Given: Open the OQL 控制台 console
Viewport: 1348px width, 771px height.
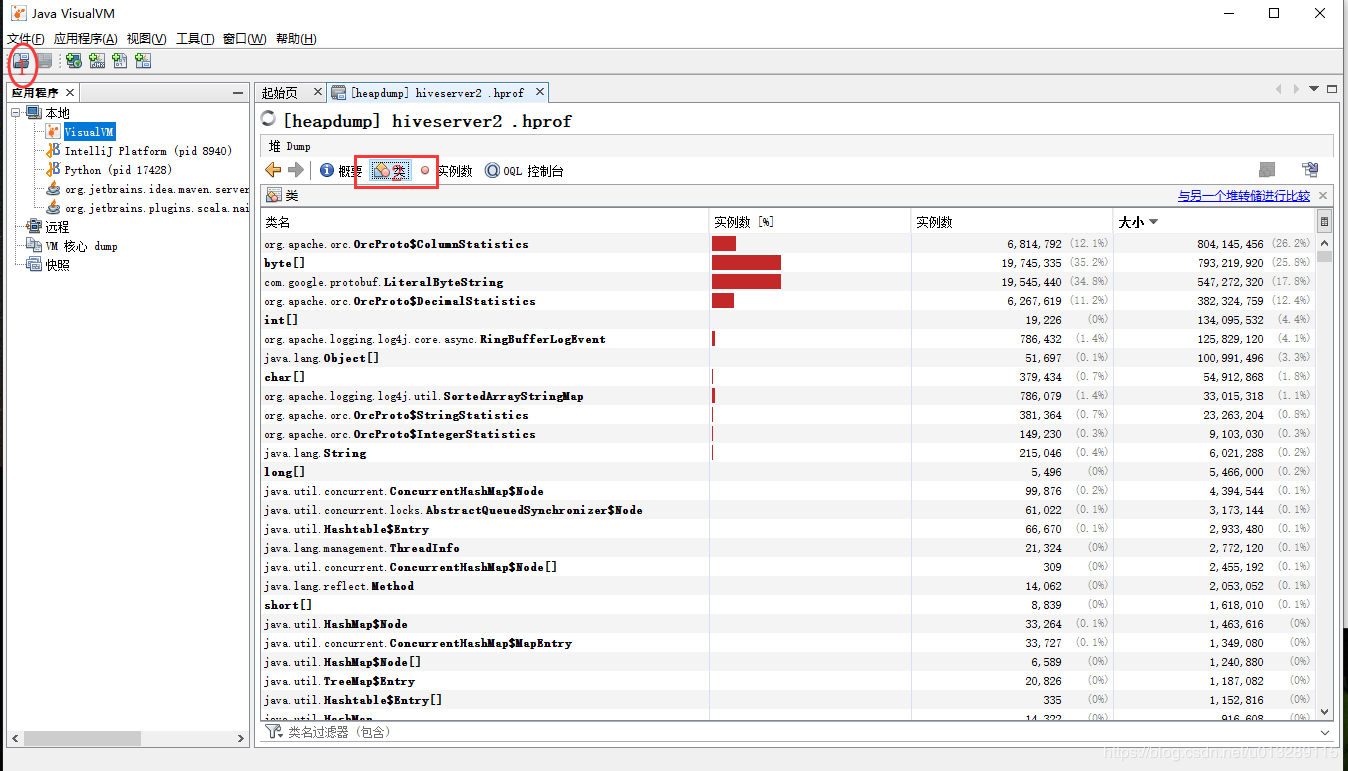Looking at the screenshot, I should pos(524,171).
